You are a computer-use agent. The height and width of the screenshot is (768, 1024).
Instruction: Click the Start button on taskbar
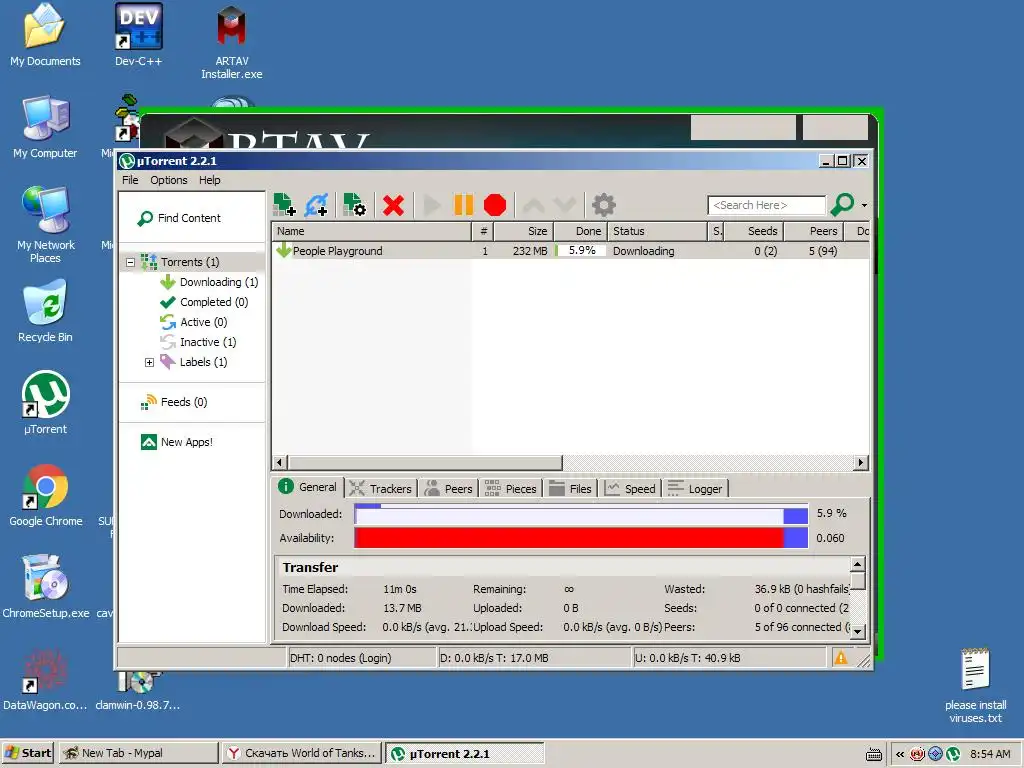pyautogui.click(x=28, y=753)
